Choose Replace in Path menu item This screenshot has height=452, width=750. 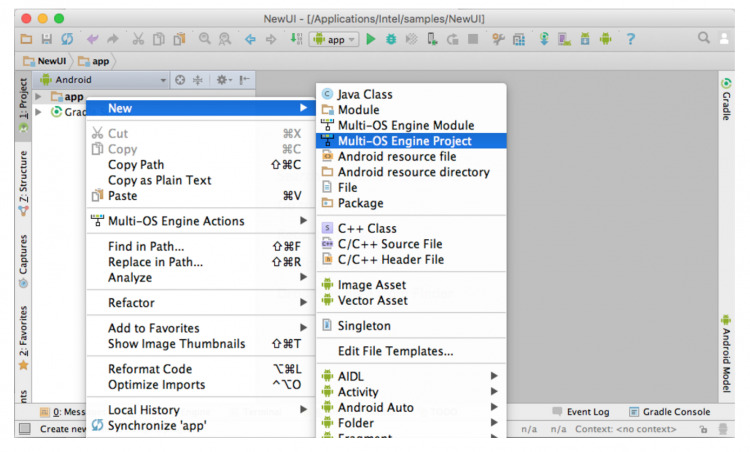point(201,262)
